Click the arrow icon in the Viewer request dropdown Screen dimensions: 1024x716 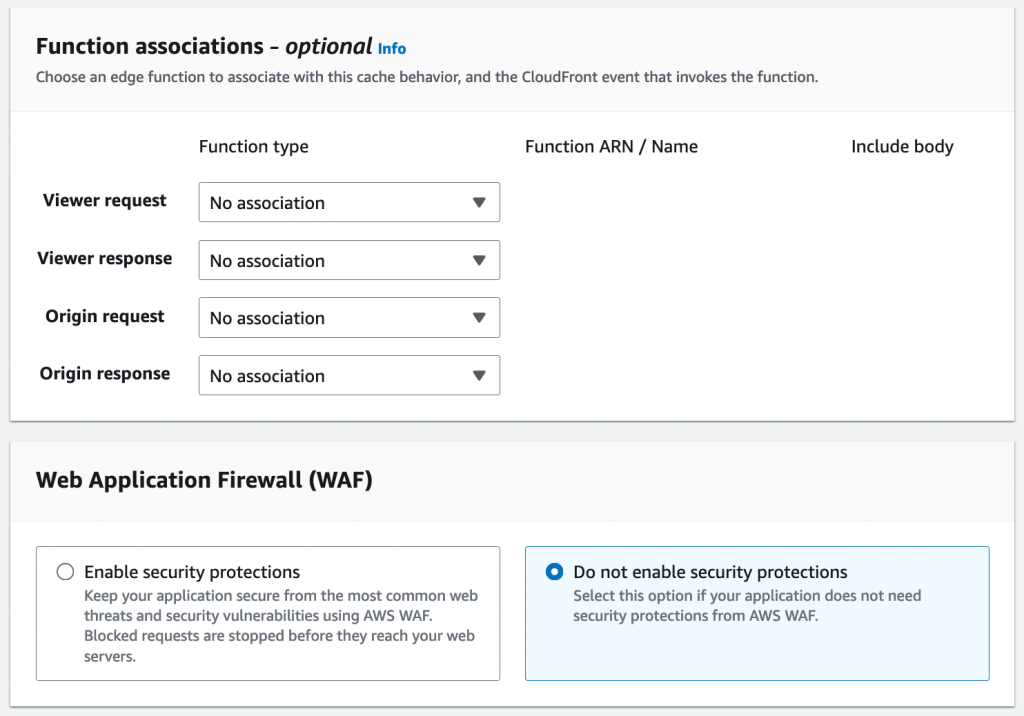[x=479, y=202]
